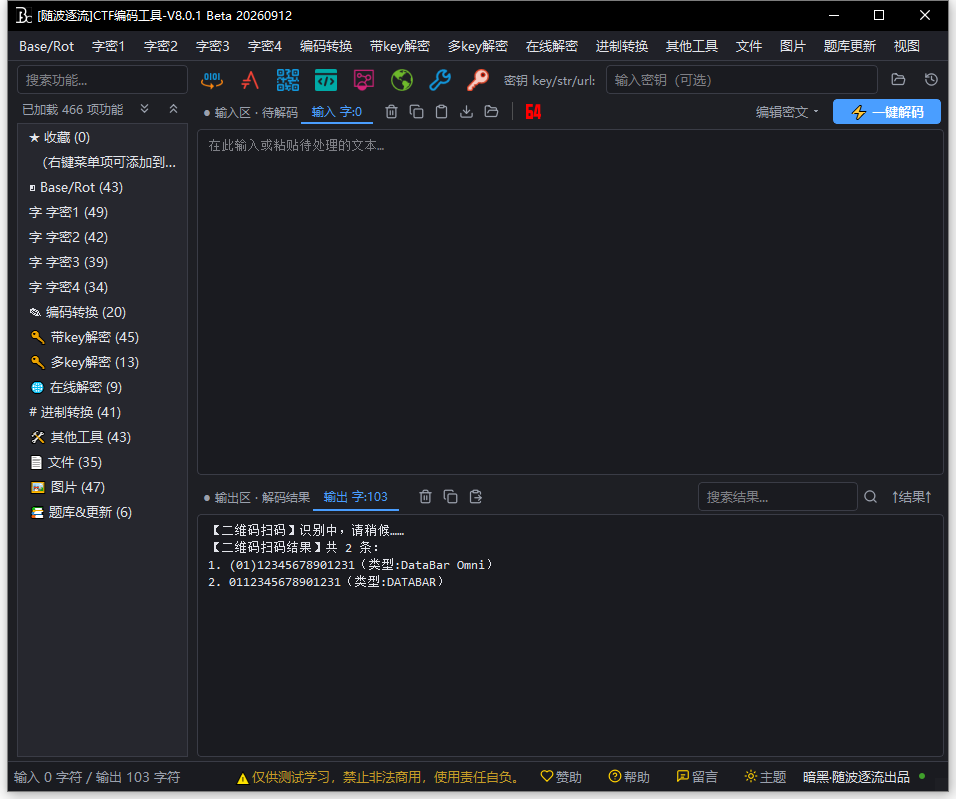The width and height of the screenshot is (956, 799).
Task: Click the QR code scanner toolbar icon
Action: (288, 80)
